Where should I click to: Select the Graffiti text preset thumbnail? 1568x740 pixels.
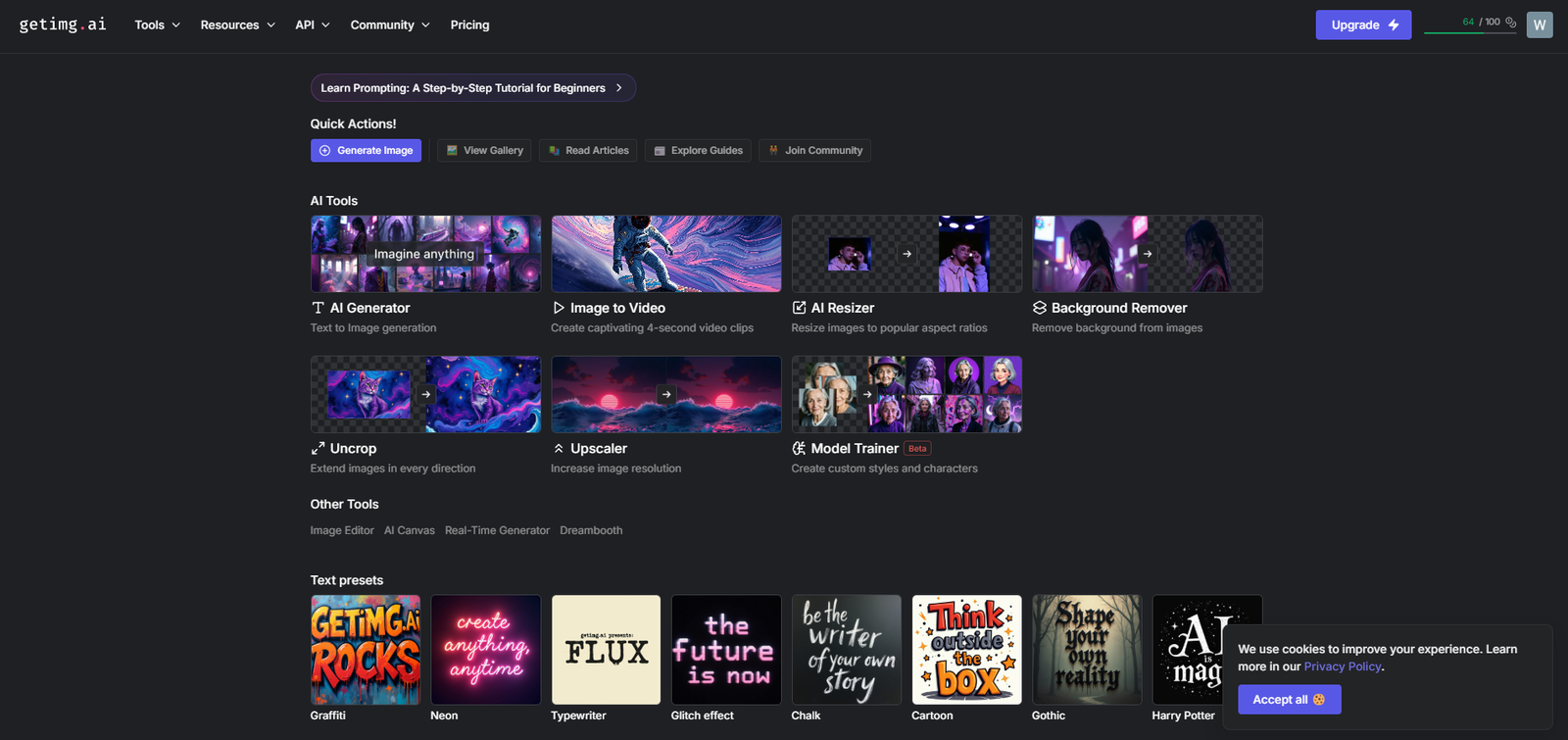pos(365,650)
